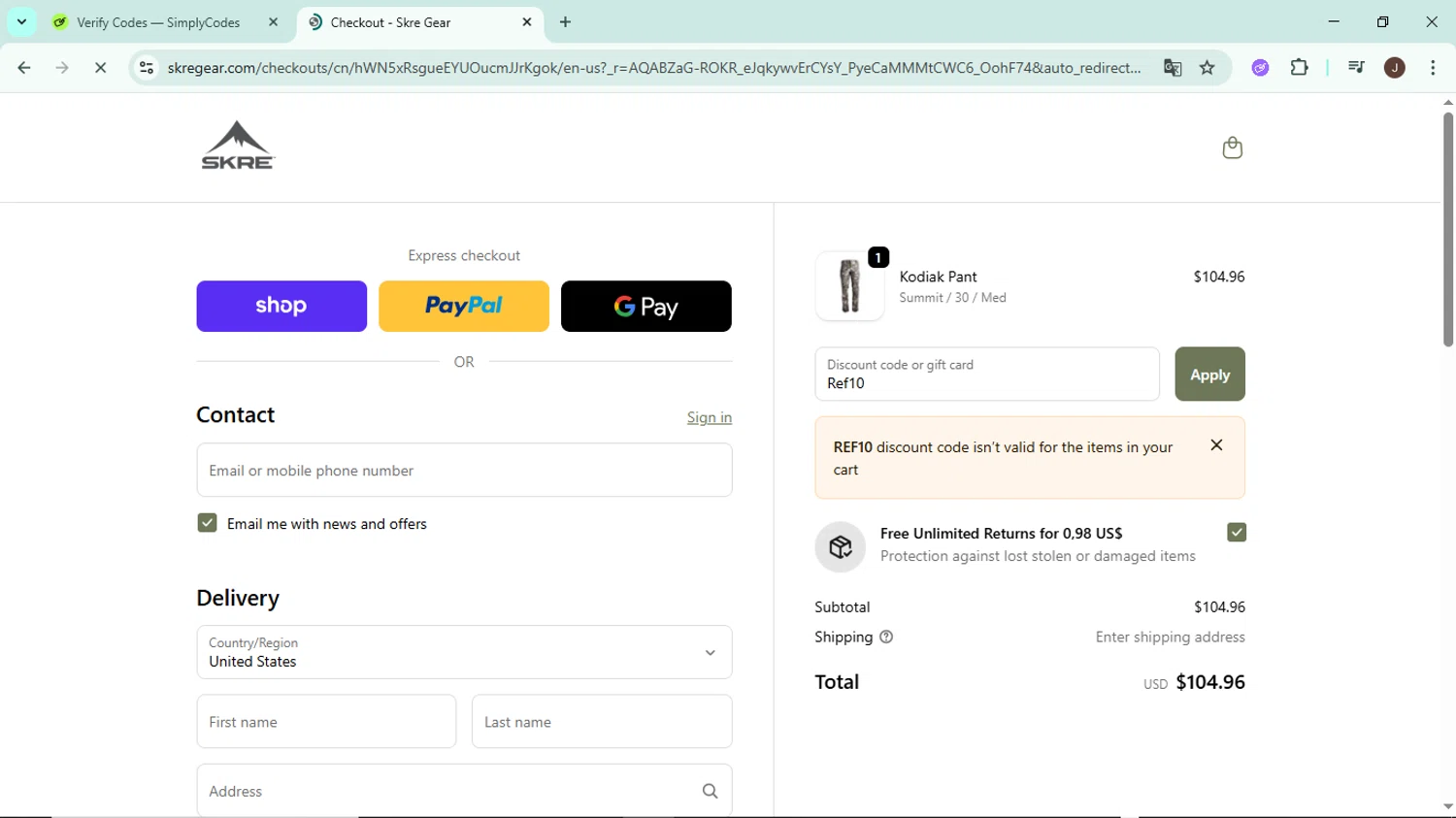
Task: Click the SKRE logo
Action: [x=238, y=146]
